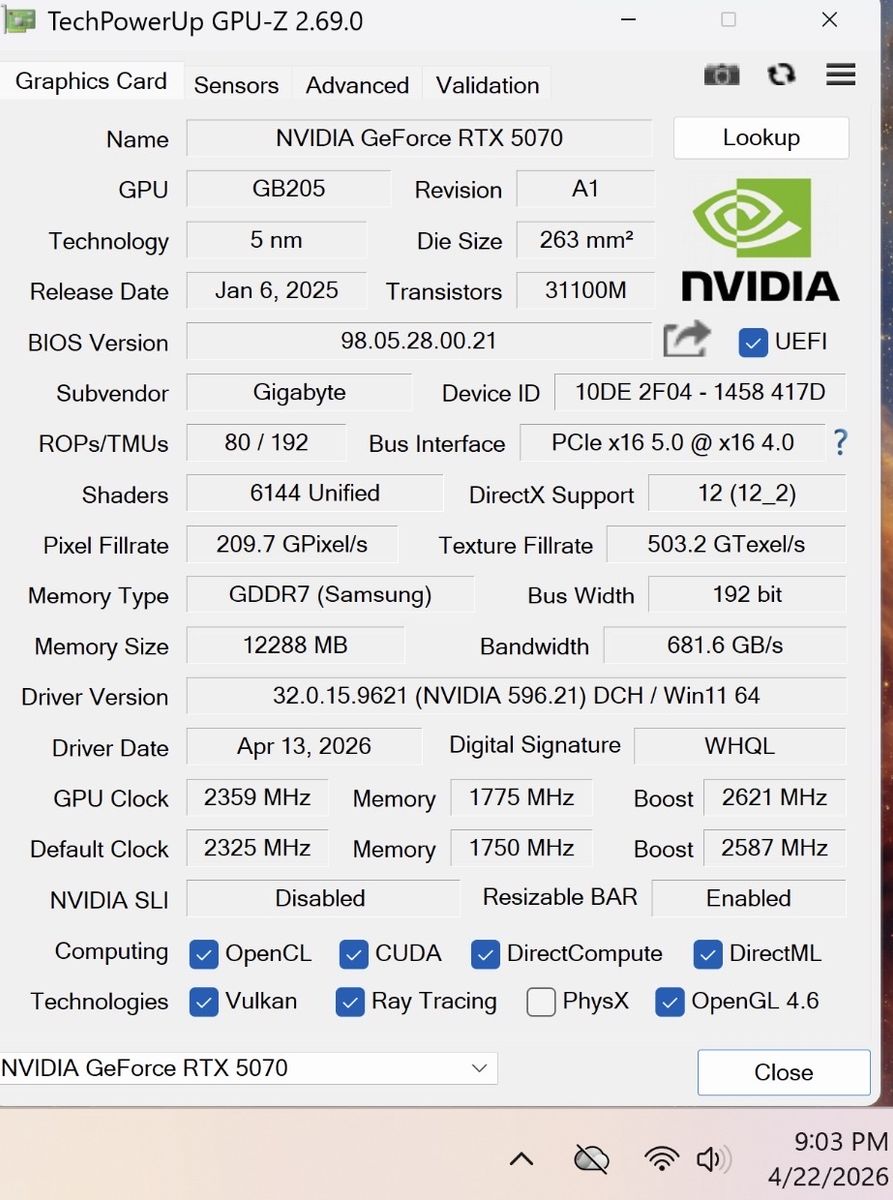Image resolution: width=893 pixels, height=1200 pixels.
Task: Open the hamburger menu icon
Action: coord(840,74)
